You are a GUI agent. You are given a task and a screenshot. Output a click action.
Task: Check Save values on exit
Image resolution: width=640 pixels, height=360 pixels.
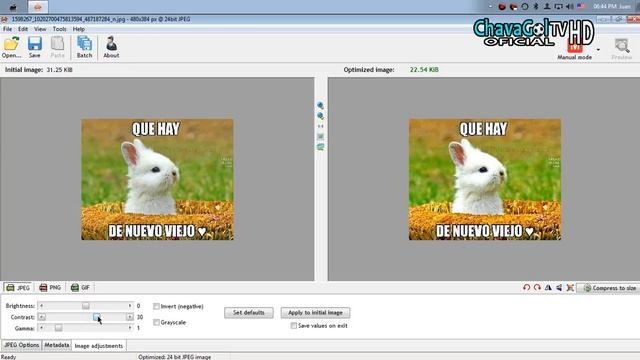click(x=293, y=326)
